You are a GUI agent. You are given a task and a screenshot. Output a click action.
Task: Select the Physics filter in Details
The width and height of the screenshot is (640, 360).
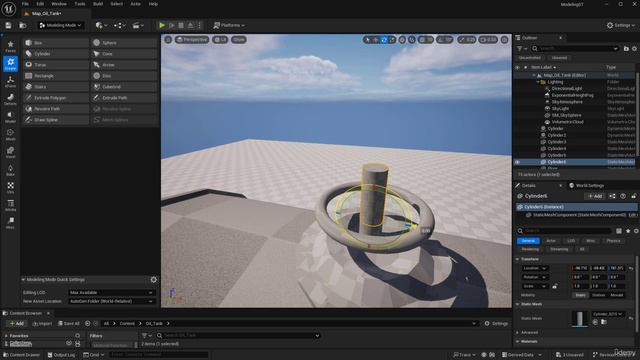[613, 241]
